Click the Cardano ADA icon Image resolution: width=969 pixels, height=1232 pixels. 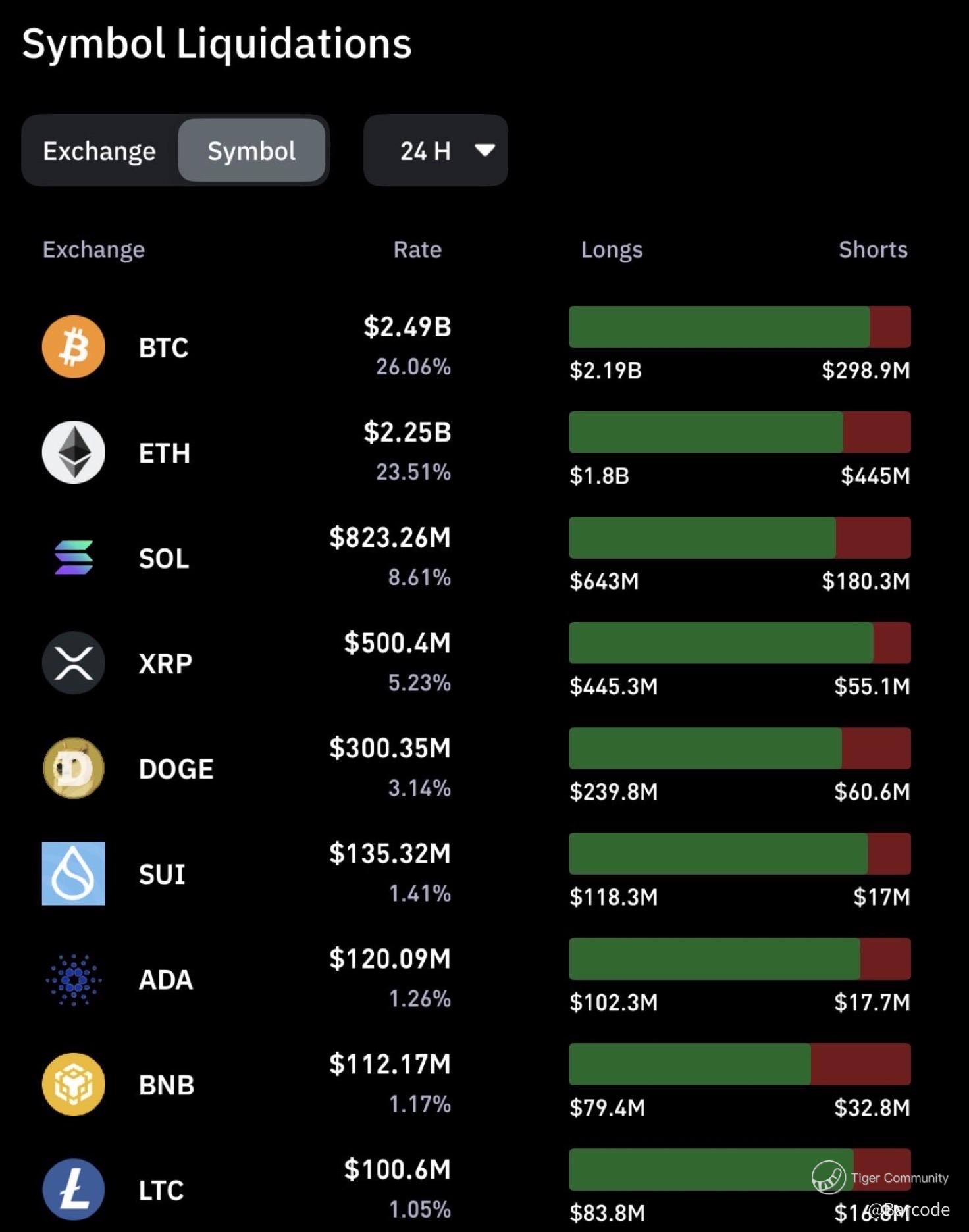(74, 979)
